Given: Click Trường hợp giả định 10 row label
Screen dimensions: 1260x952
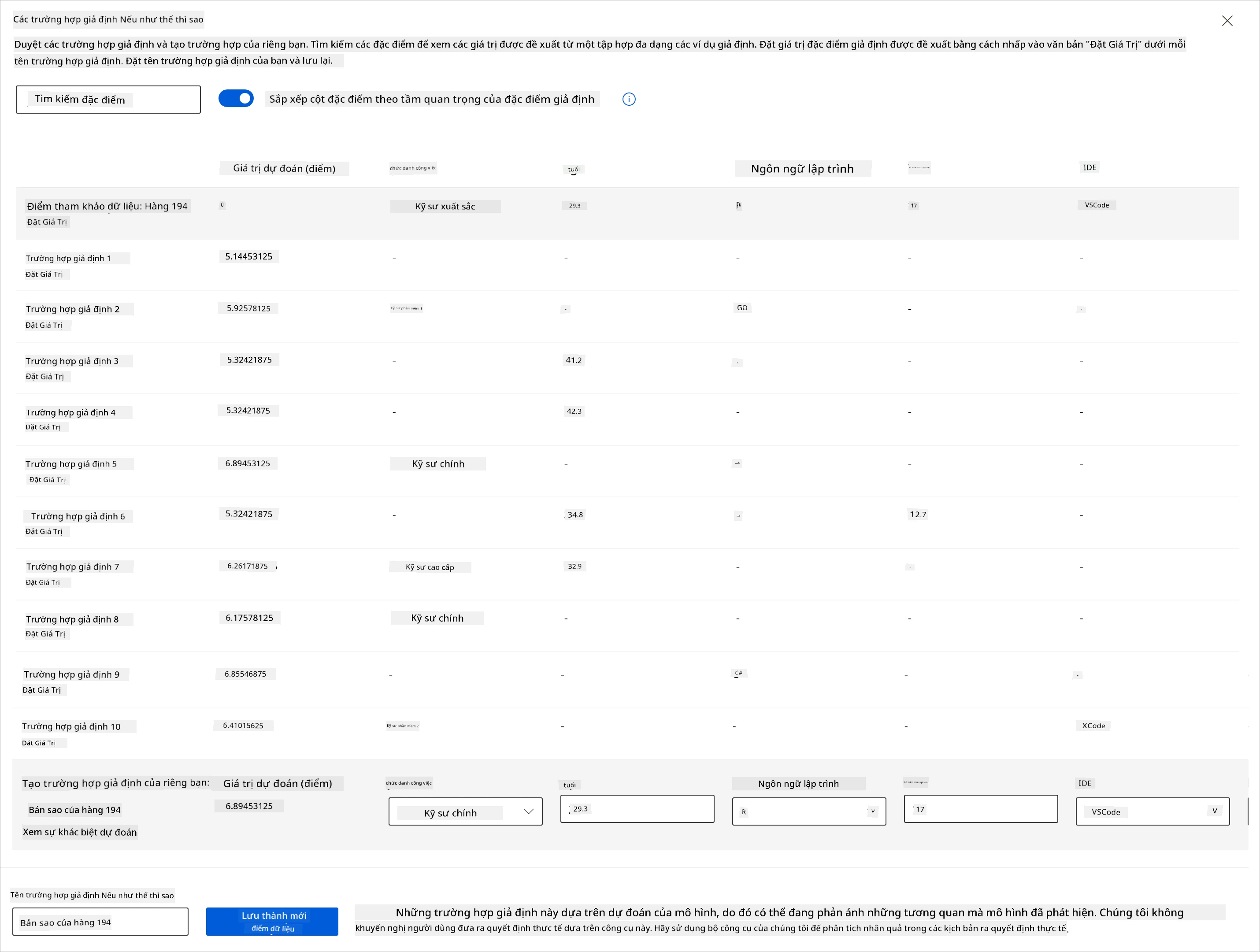Looking at the screenshot, I should (x=71, y=727).
